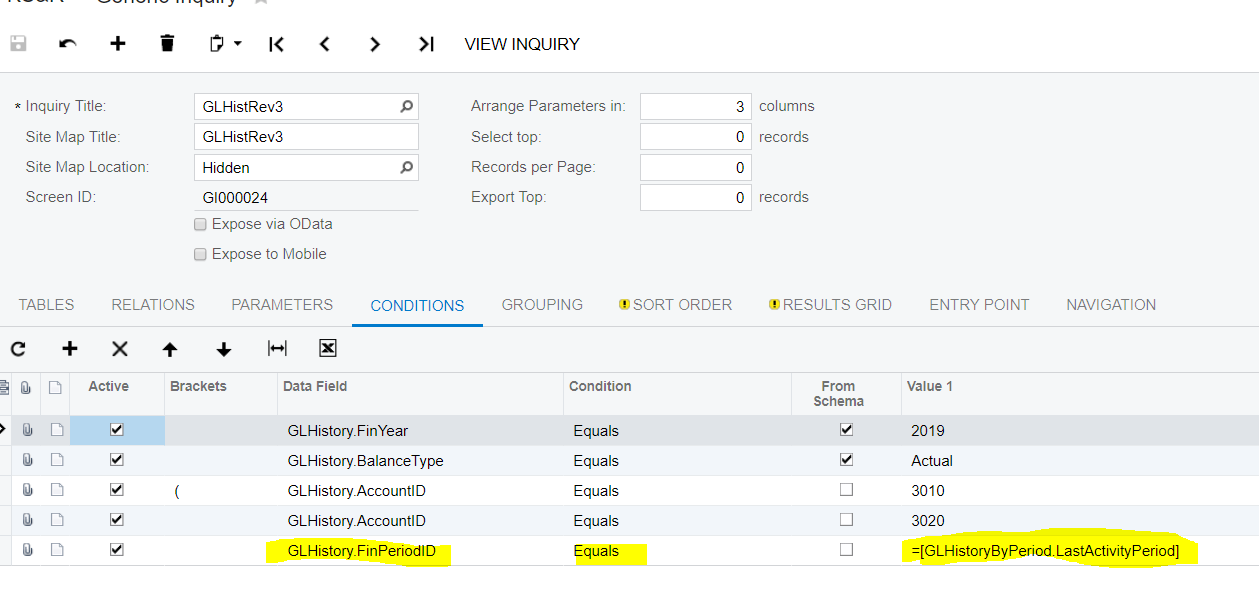This screenshot has height=616, width=1259.
Task: Open the Site Map Location lookup
Action: (x=406, y=168)
